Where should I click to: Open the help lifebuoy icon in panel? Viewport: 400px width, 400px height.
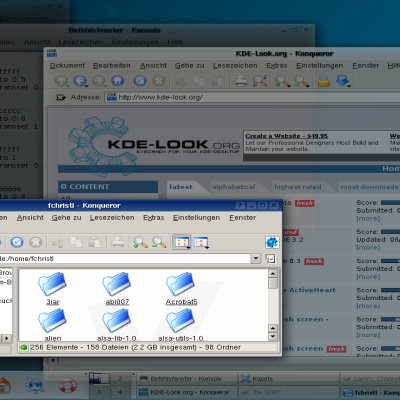(x=68, y=385)
